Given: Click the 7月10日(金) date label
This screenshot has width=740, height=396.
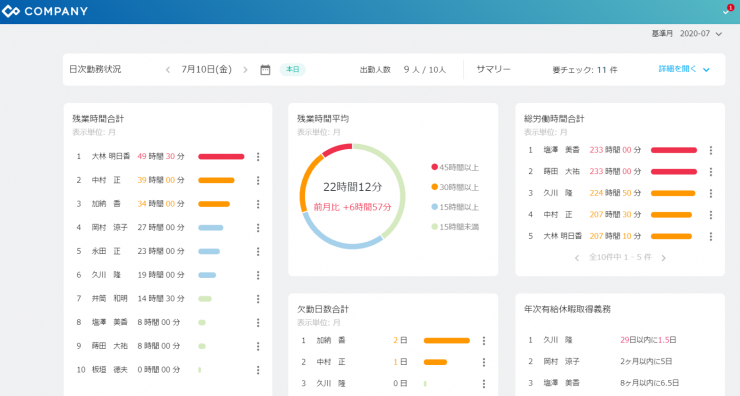Looking at the screenshot, I should click(206, 69).
